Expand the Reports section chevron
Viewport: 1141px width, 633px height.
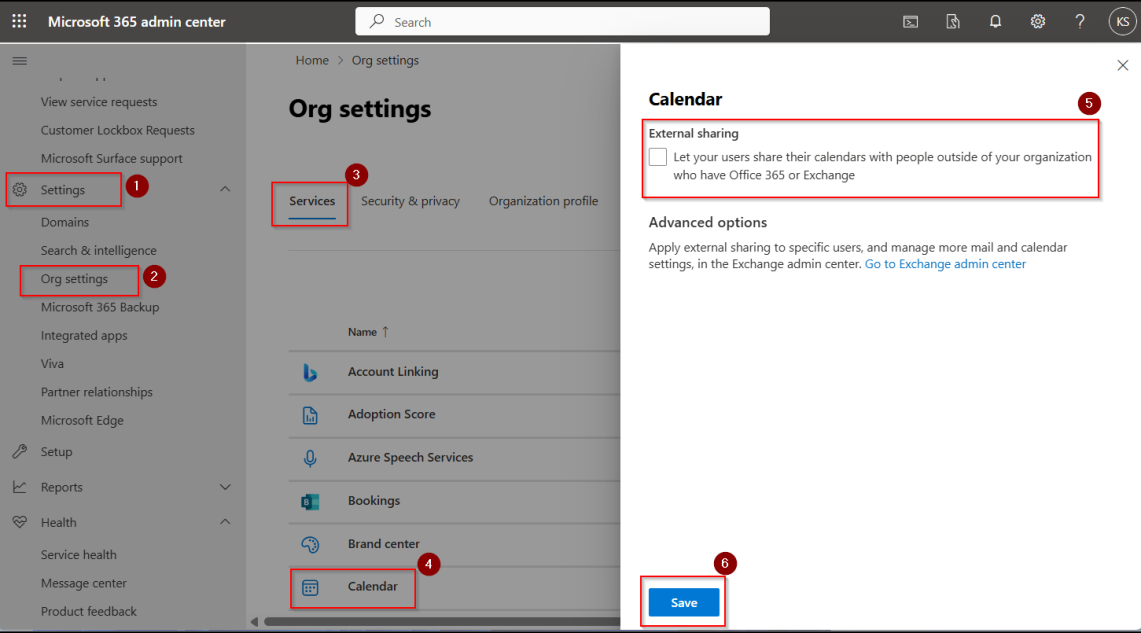click(x=225, y=487)
